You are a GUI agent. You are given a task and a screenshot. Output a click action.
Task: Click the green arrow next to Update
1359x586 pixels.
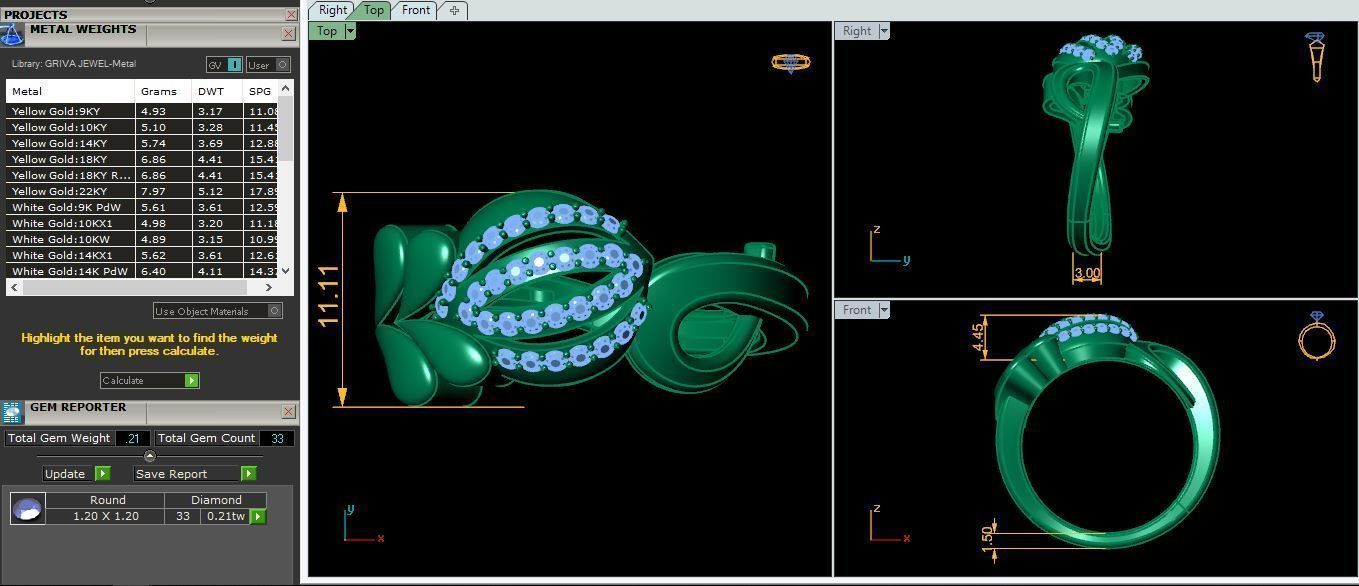click(102, 473)
